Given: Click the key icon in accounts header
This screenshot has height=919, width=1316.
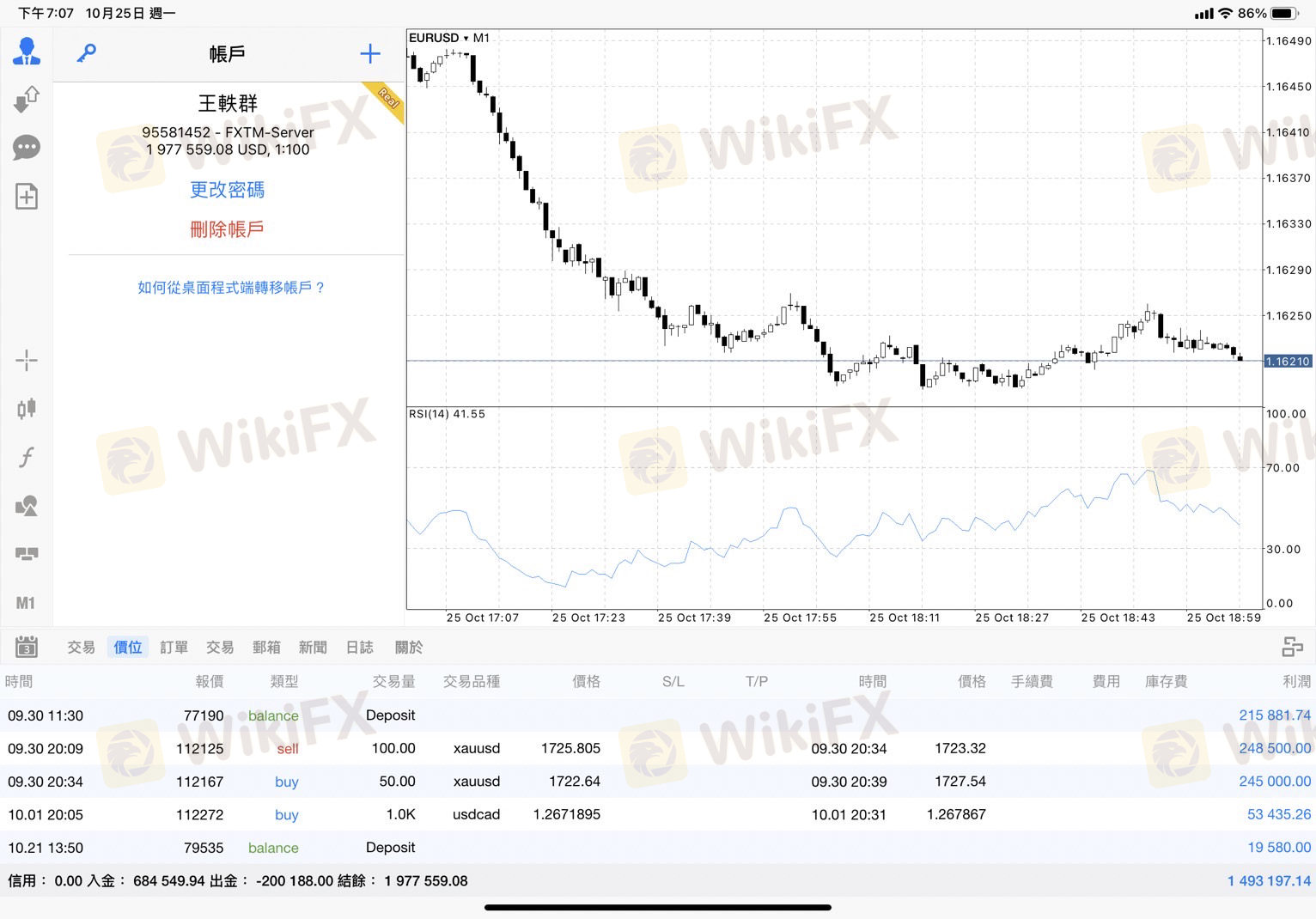Looking at the screenshot, I should 87,53.
